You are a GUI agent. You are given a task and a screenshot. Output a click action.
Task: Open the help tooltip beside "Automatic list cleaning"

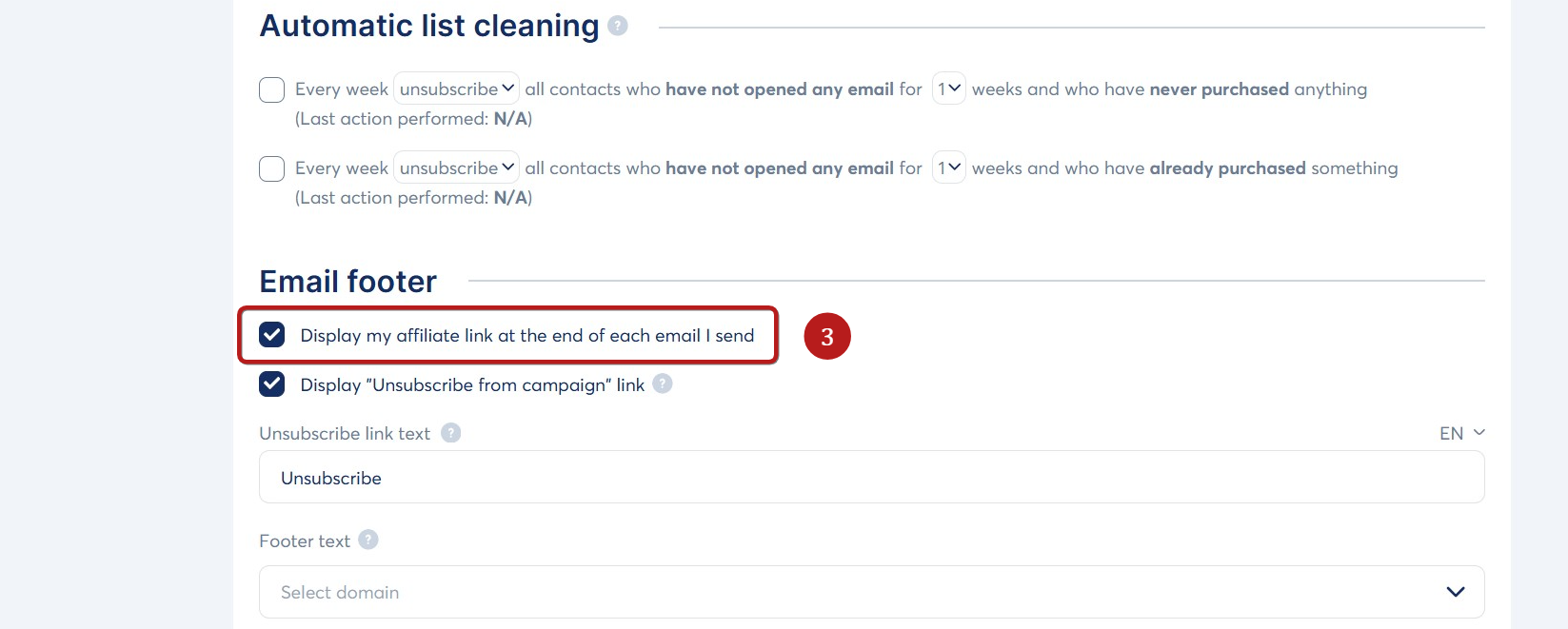click(616, 25)
